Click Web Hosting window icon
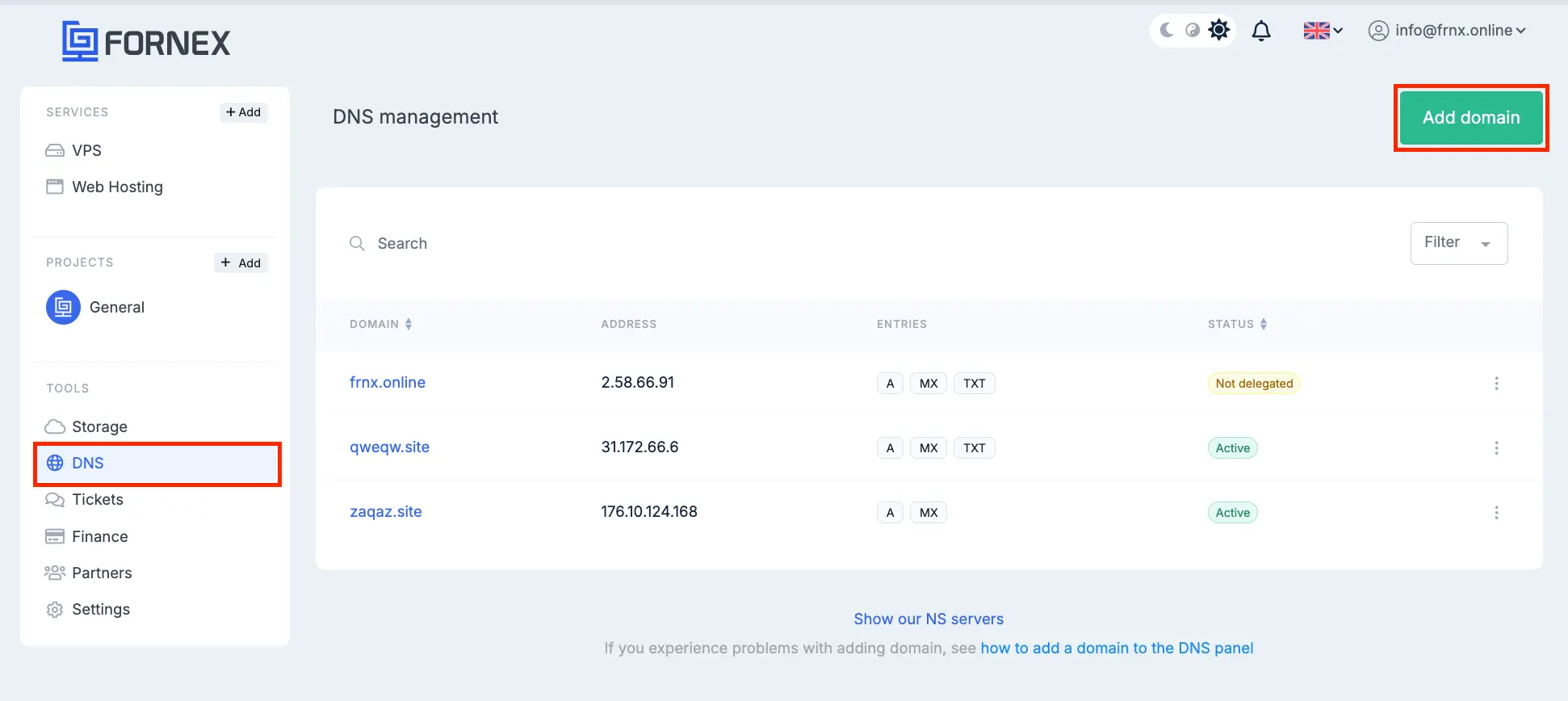Image resolution: width=1568 pixels, height=701 pixels. (55, 187)
